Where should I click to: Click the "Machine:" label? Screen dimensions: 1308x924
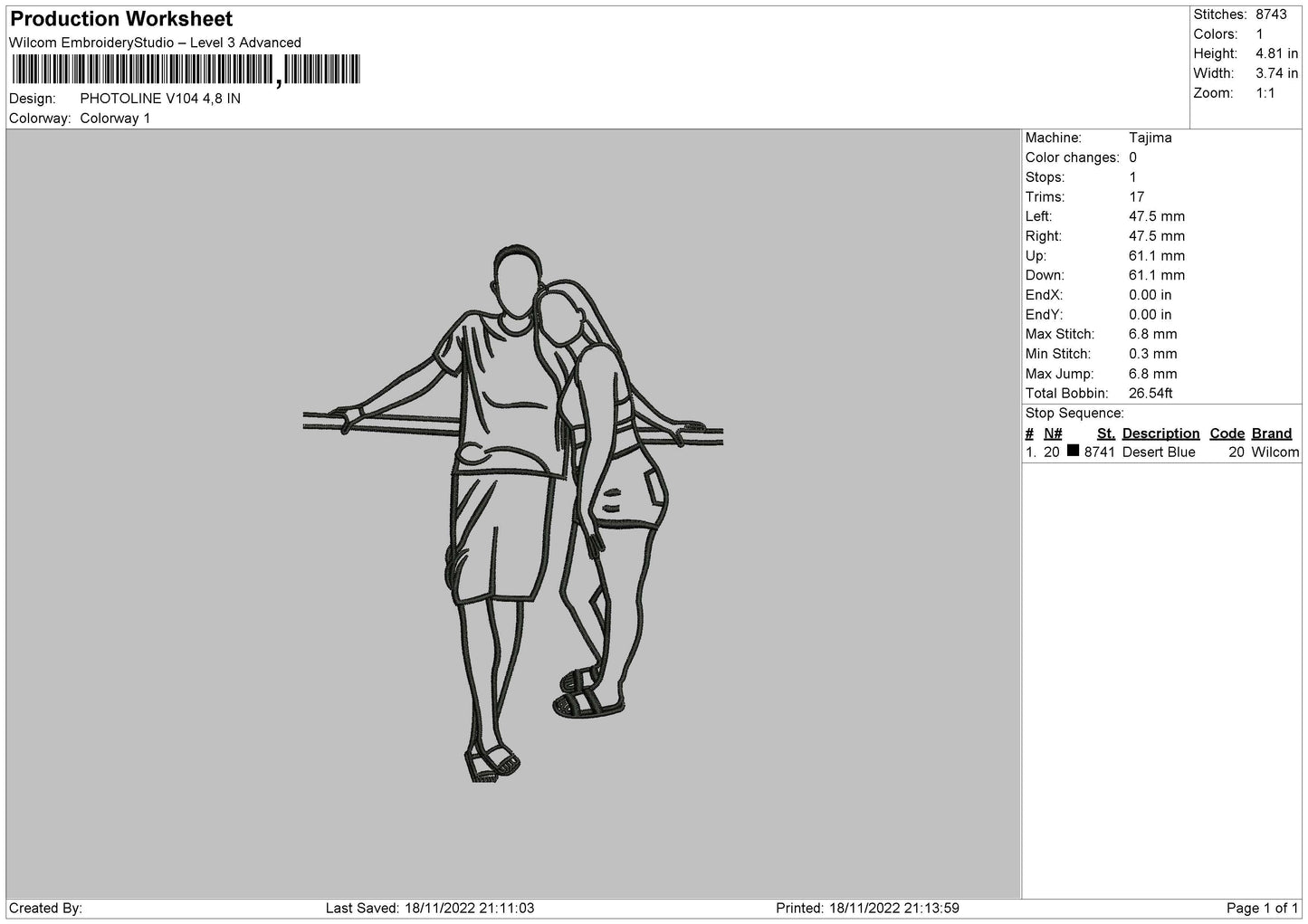(x=1053, y=138)
